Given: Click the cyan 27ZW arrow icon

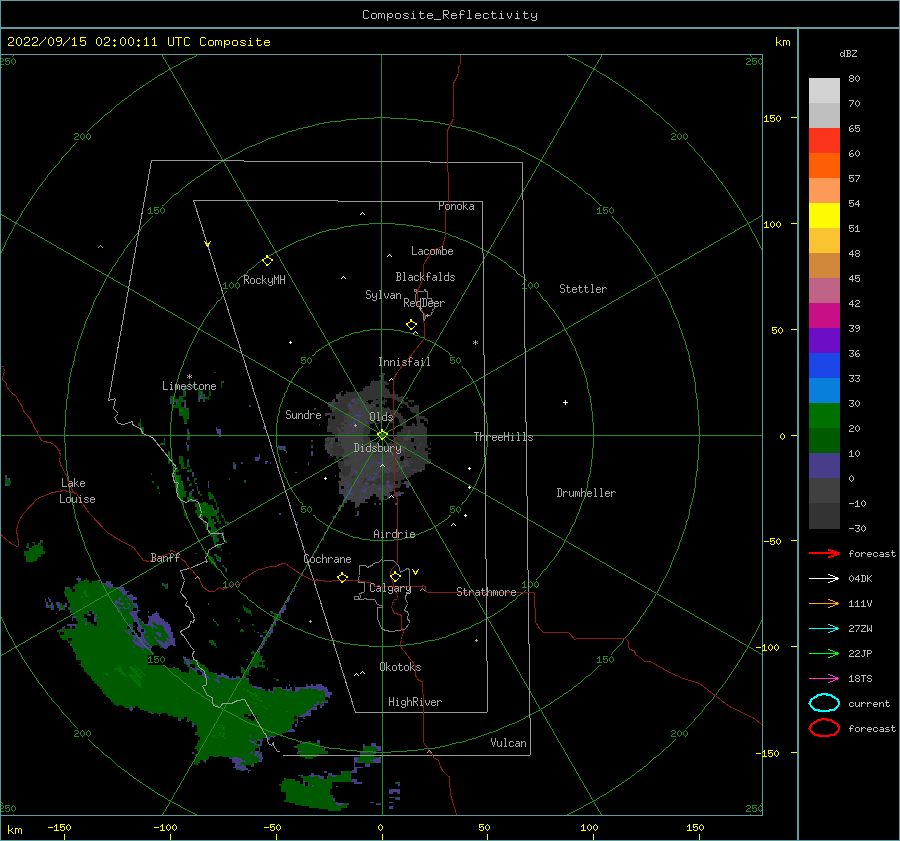Looking at the screenshot, I should coord(824,629).
